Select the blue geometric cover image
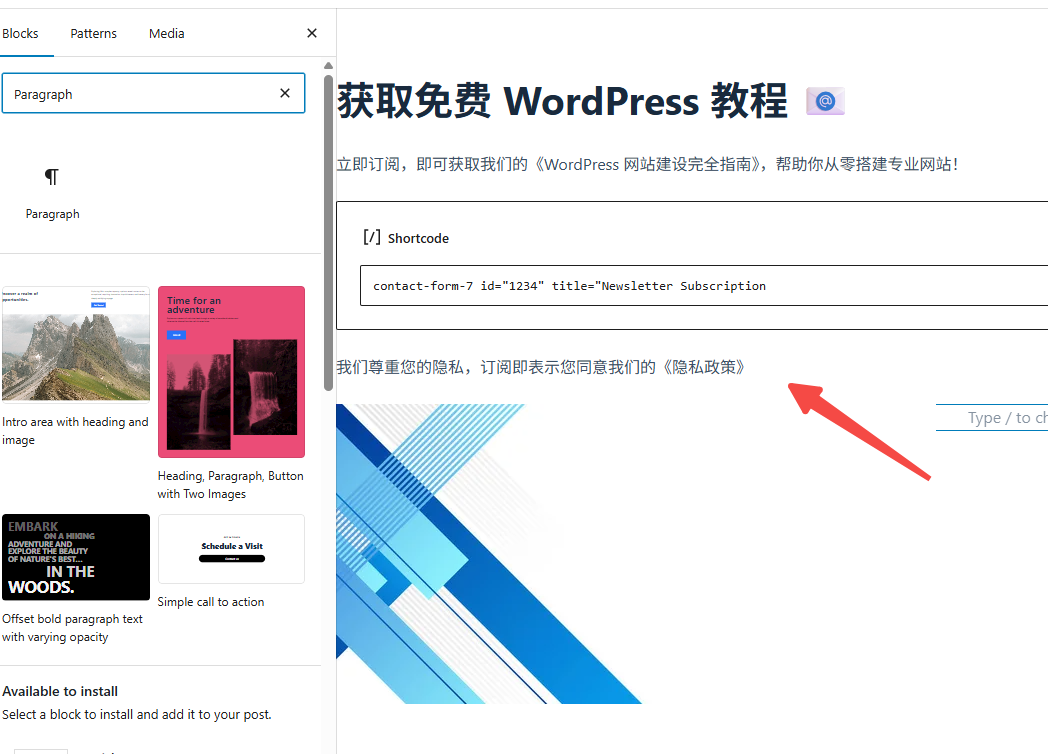The image size is (1048, 754). click(x=490, y=550)
